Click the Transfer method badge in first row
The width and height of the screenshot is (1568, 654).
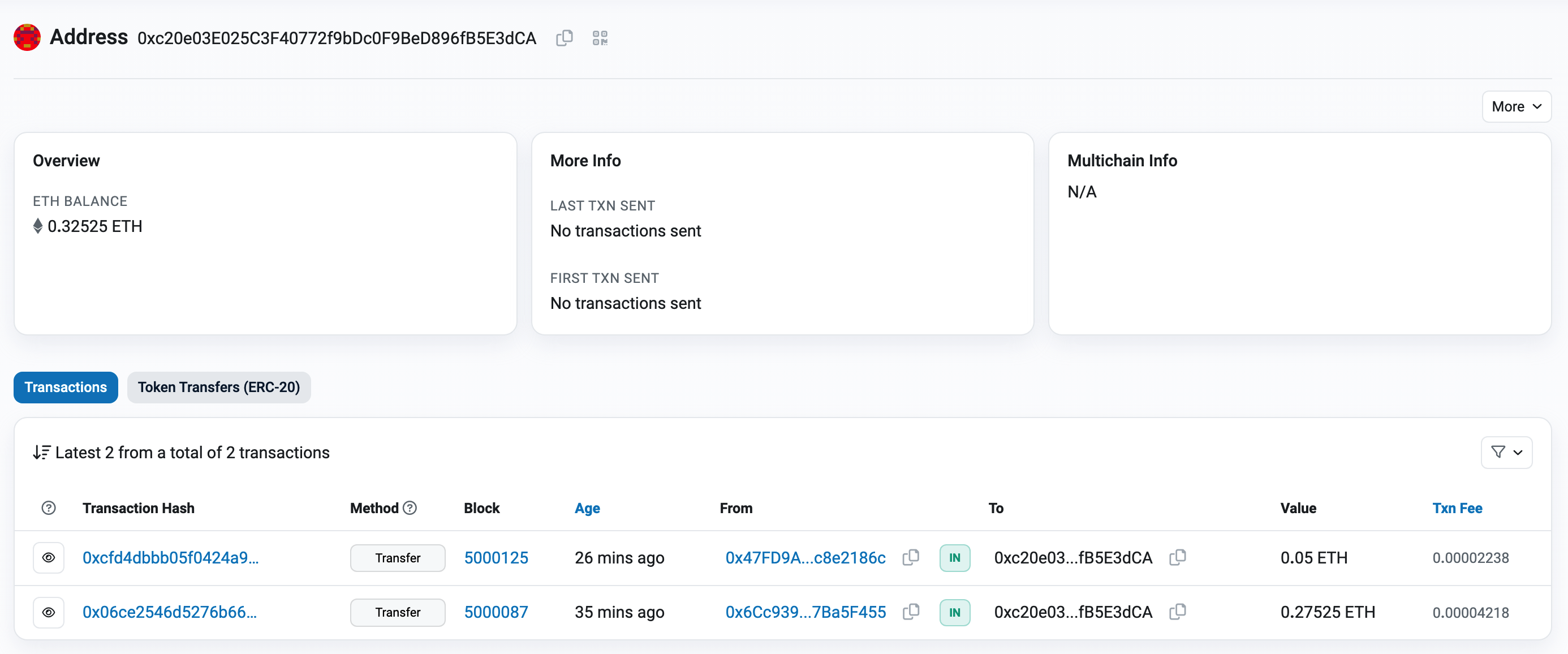398,557
